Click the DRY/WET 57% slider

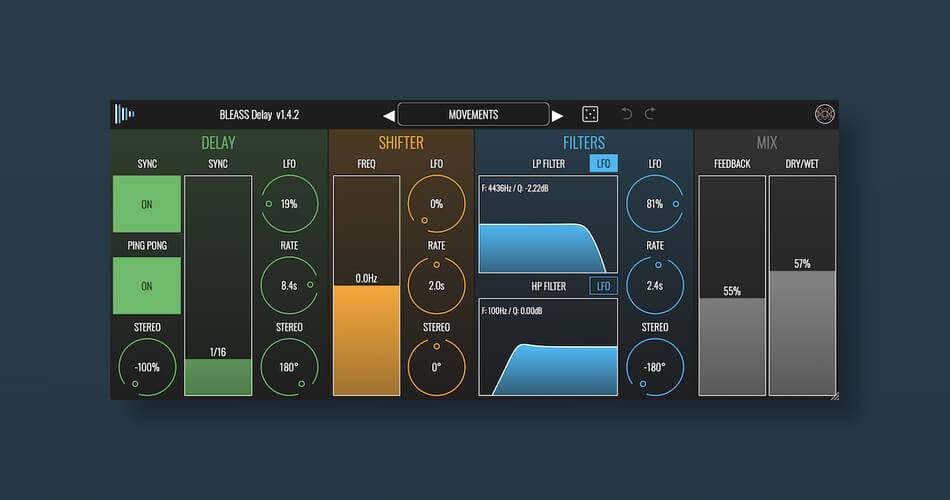pyautogui.click(x=802, y=285)
